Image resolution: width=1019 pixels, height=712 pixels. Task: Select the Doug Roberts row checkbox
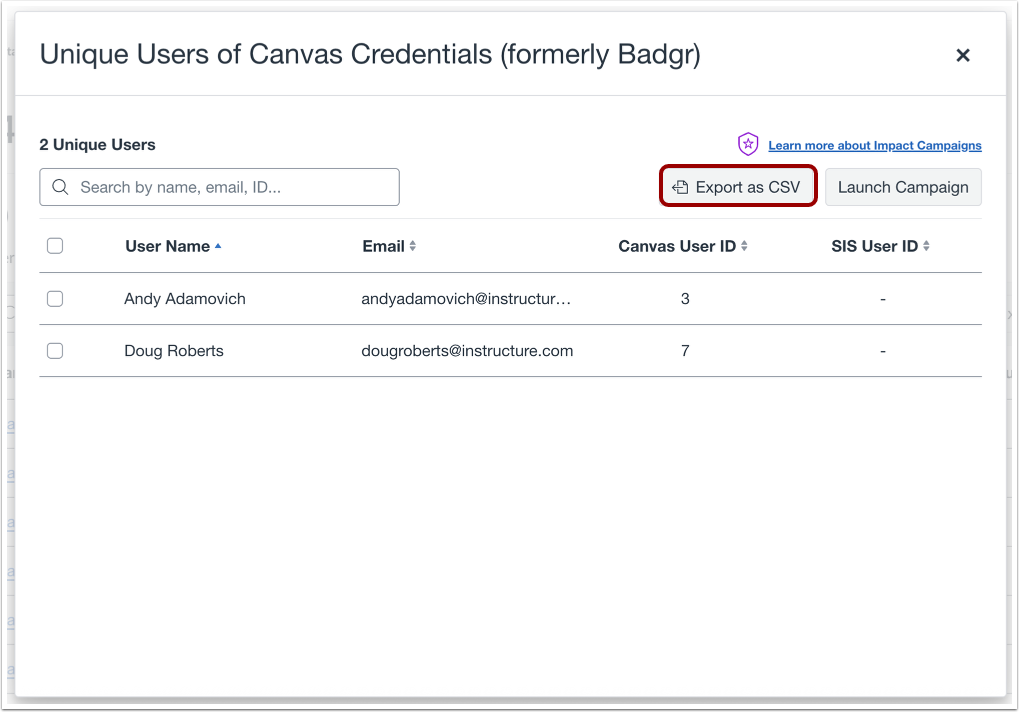pos(55,351)
